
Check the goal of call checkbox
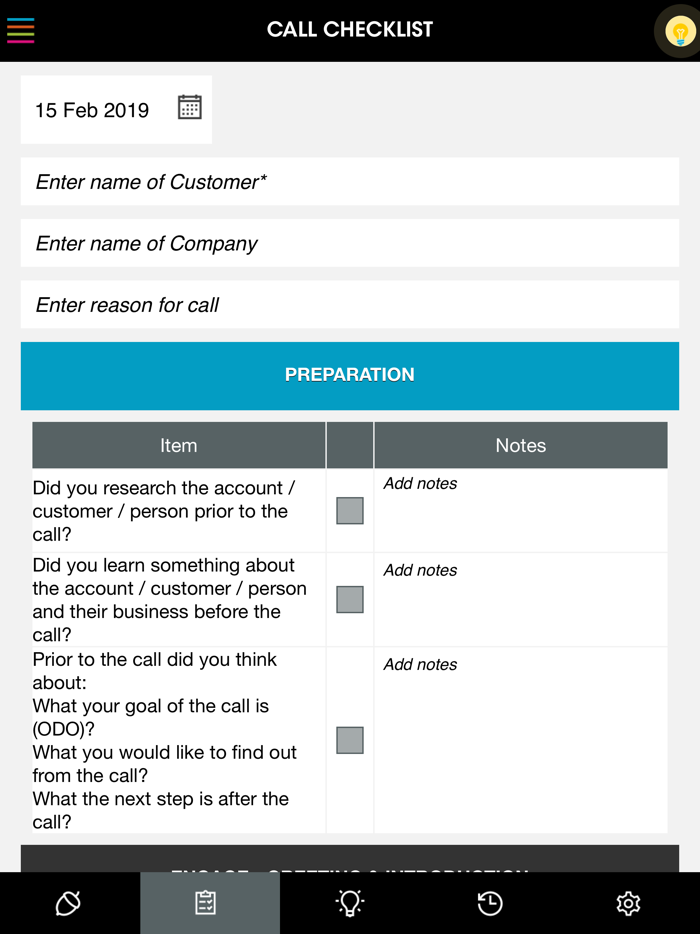(350, 740)
